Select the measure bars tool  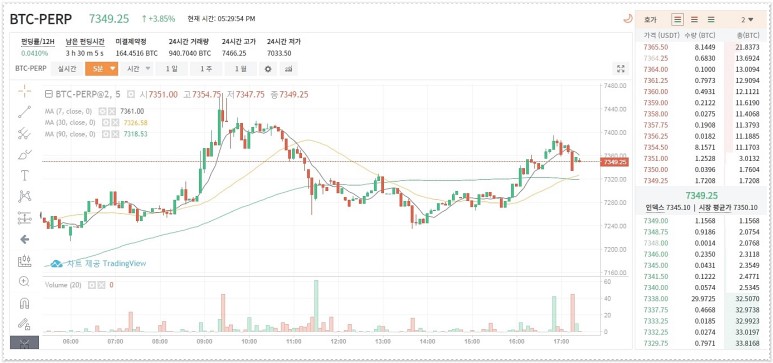[24, 260]
